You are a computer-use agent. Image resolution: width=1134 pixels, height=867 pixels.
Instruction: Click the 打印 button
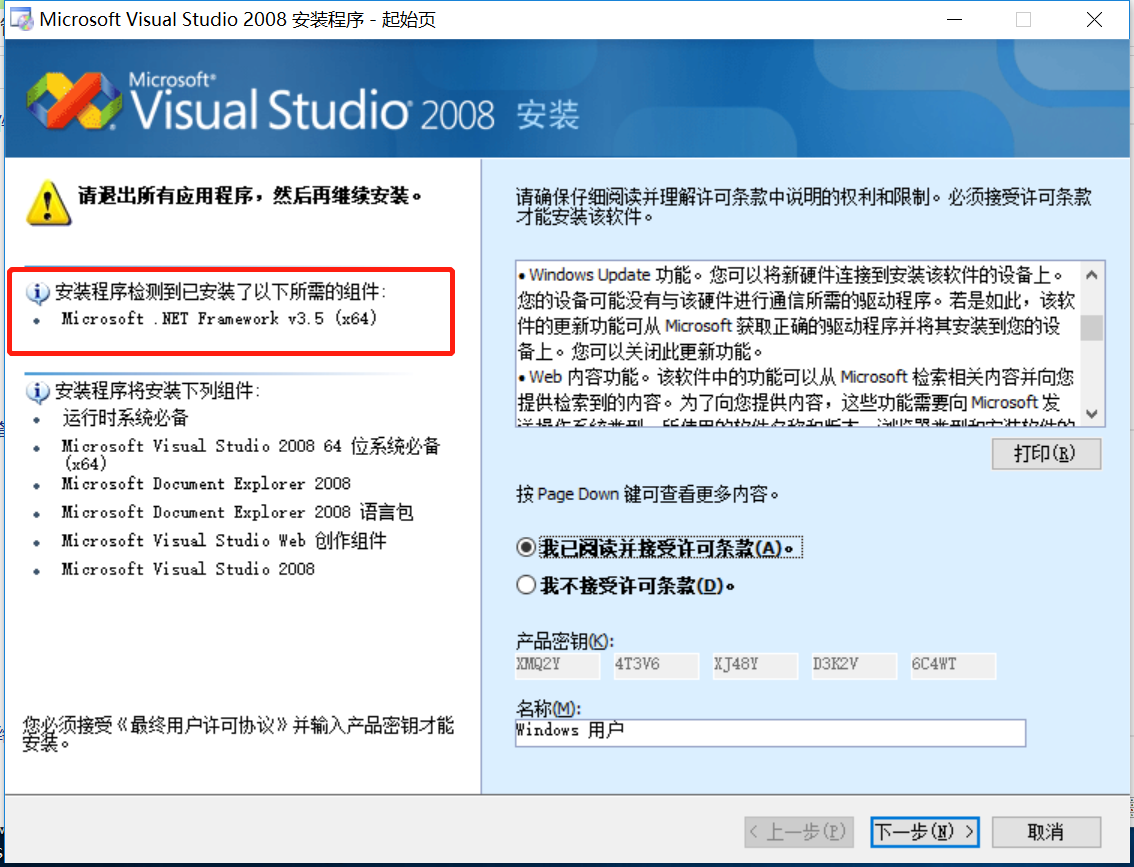coord(1046,453)
